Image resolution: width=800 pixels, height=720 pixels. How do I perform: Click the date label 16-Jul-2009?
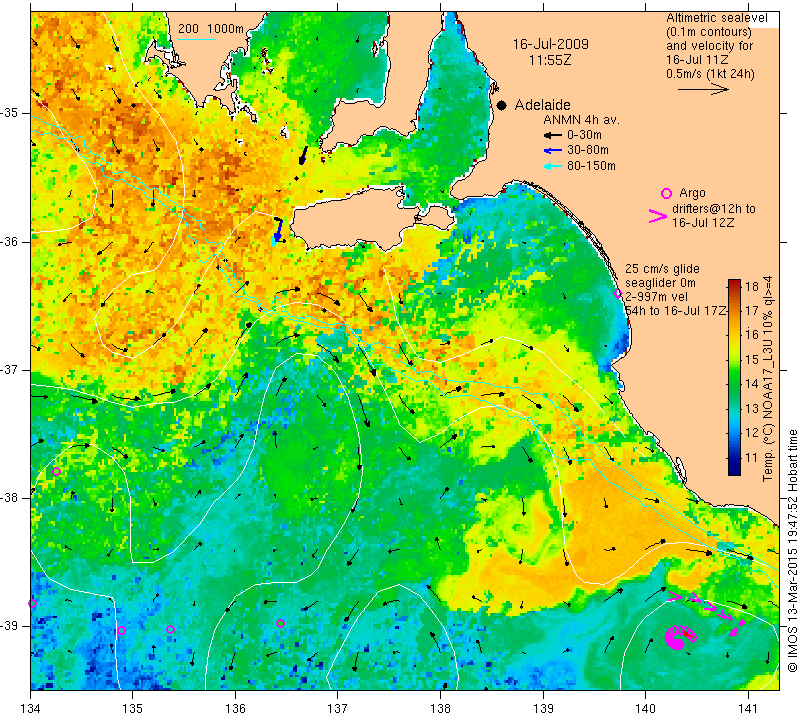point(551,44)
